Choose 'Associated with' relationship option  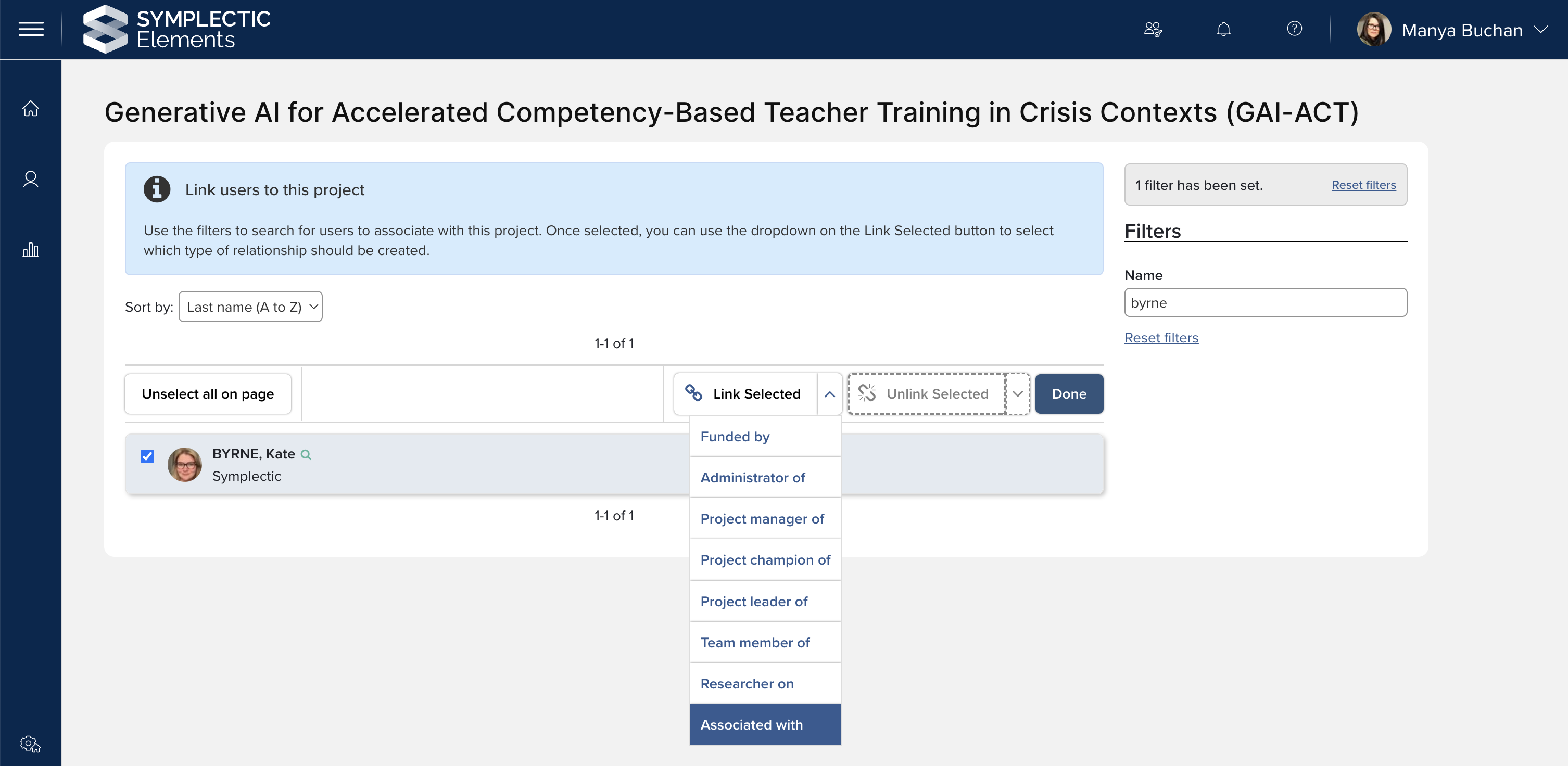click(x=765, y=724)
